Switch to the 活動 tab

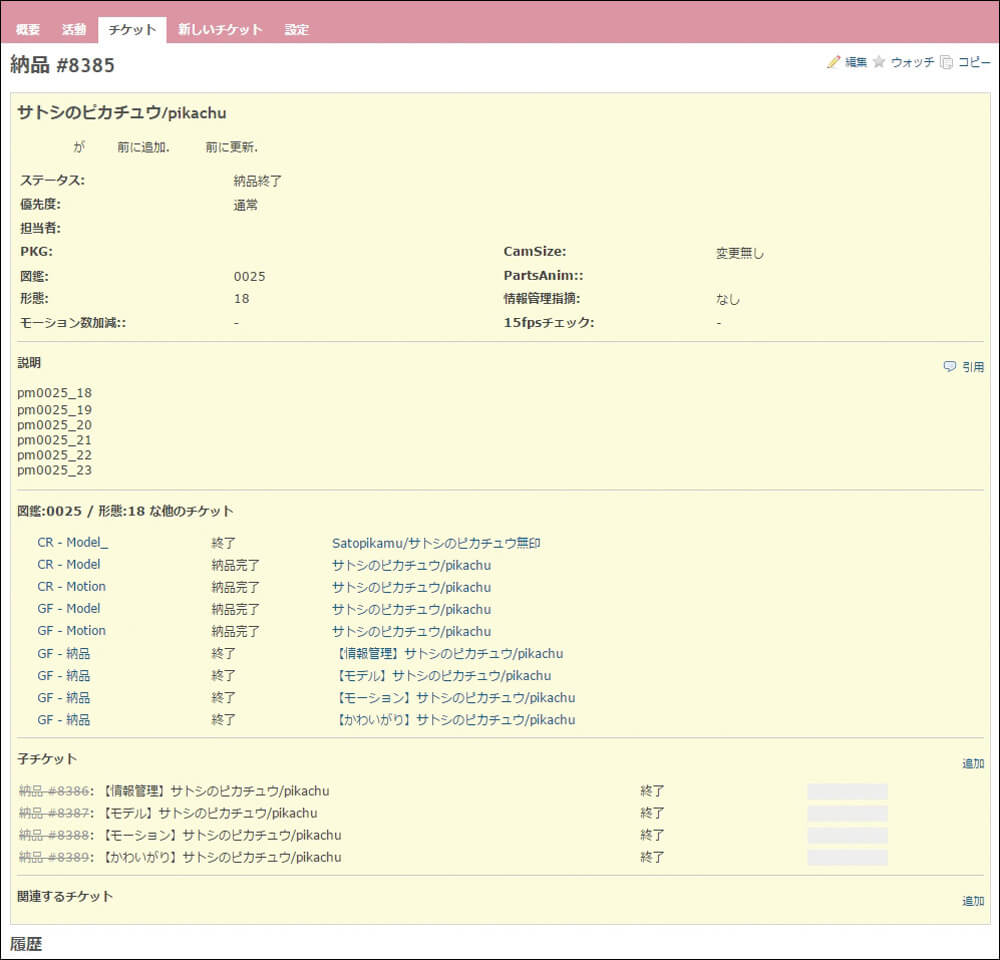(74, 29)
